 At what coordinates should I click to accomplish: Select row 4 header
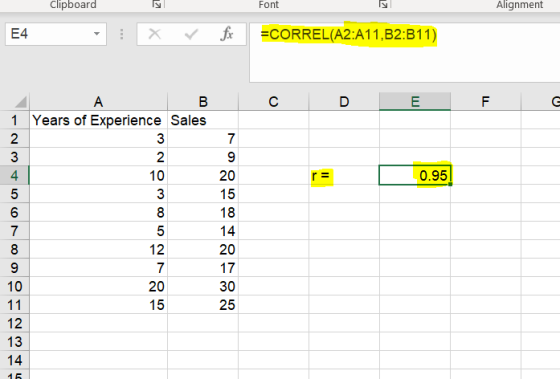[x=14, y=175]
